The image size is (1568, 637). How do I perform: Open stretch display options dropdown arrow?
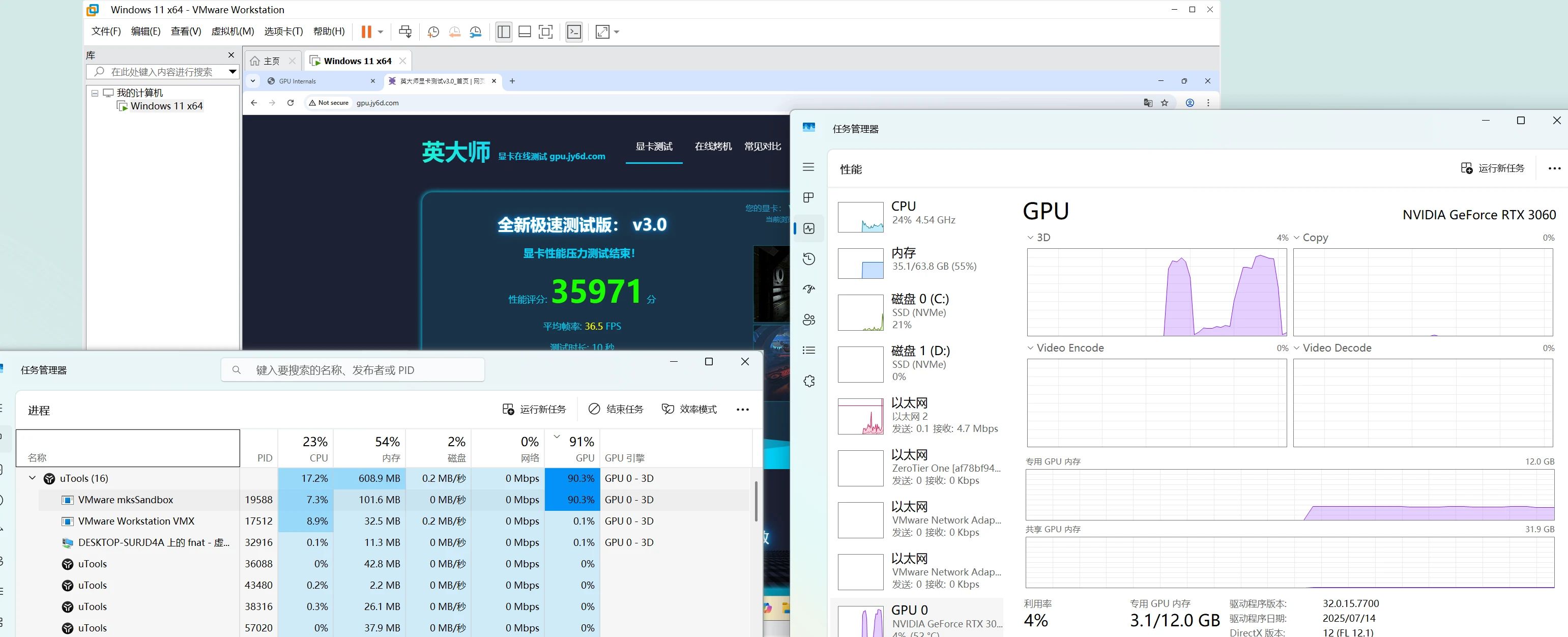coord(617,32)
